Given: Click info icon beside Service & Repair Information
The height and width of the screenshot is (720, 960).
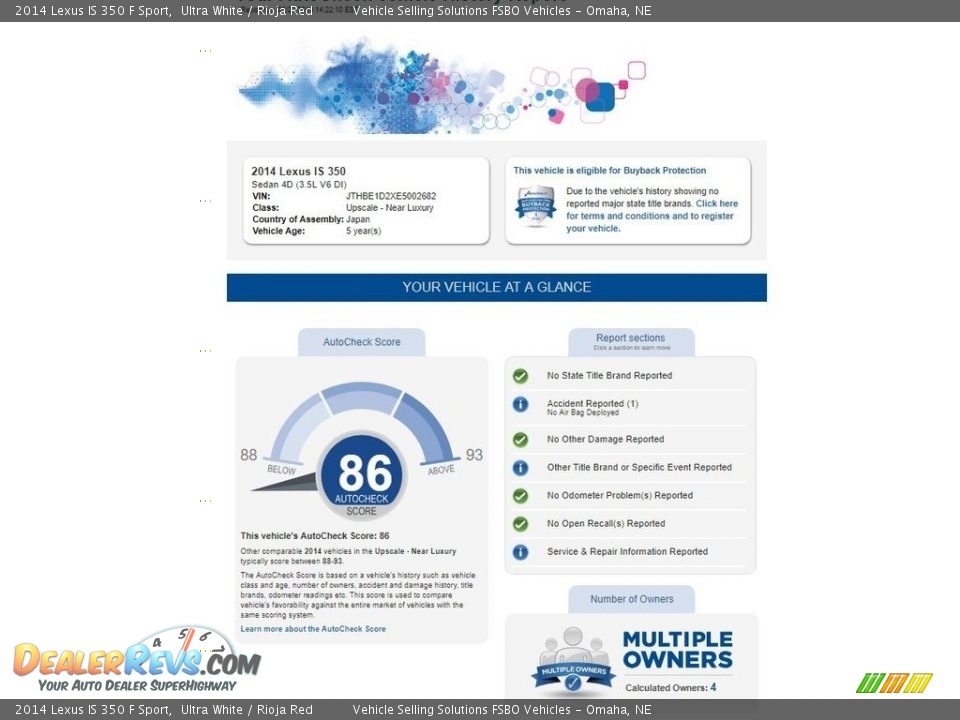Looking at the screenshot, I should (x=520, y=552).
